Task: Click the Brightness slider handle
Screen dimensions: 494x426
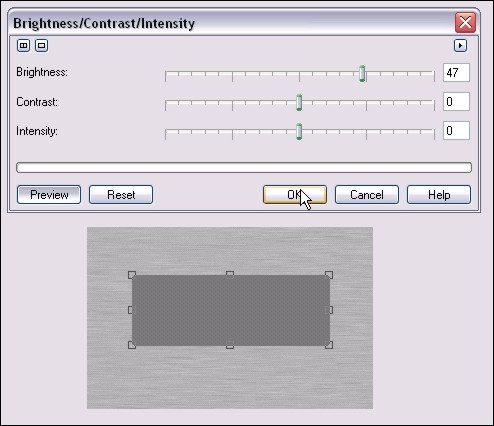Action: (362, 74)
